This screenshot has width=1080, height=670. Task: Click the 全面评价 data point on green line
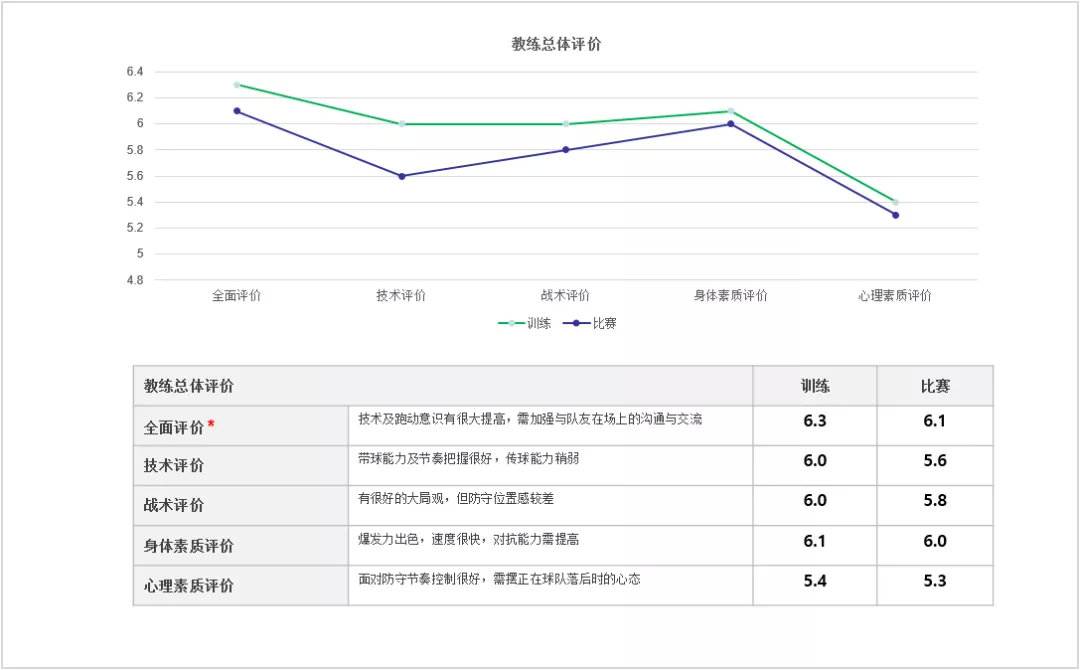tap(234, 85)
